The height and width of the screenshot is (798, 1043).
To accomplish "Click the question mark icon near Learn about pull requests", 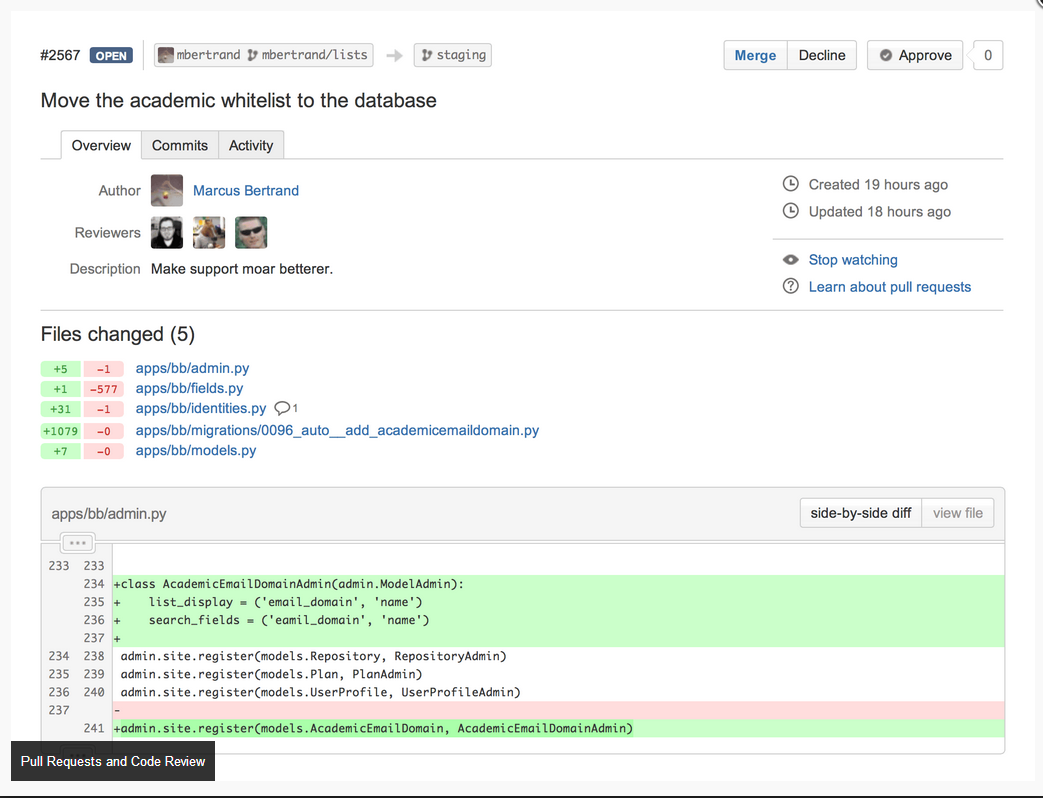I will 790,286.
